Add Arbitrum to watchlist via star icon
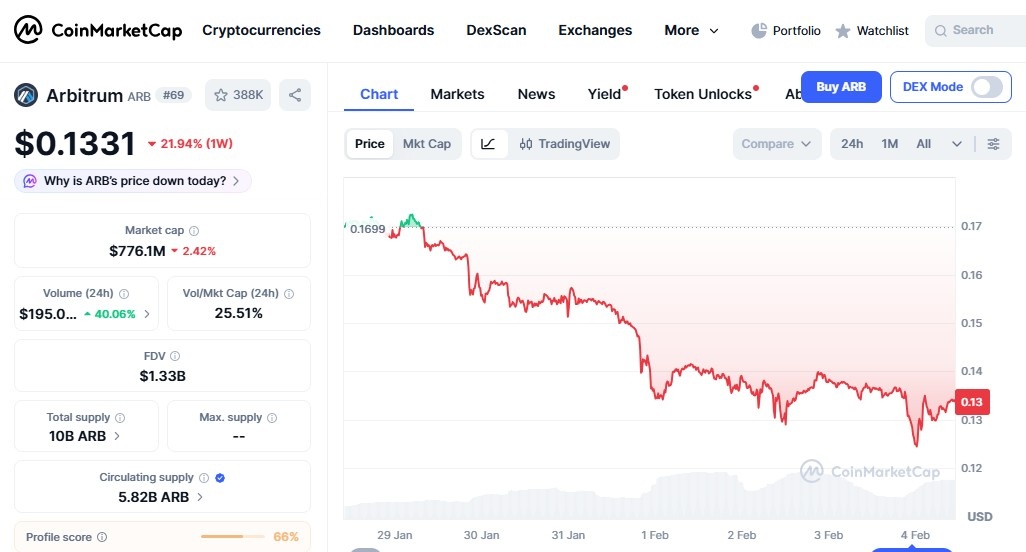The image size is (1026, 552). click(x=221, y=95)
